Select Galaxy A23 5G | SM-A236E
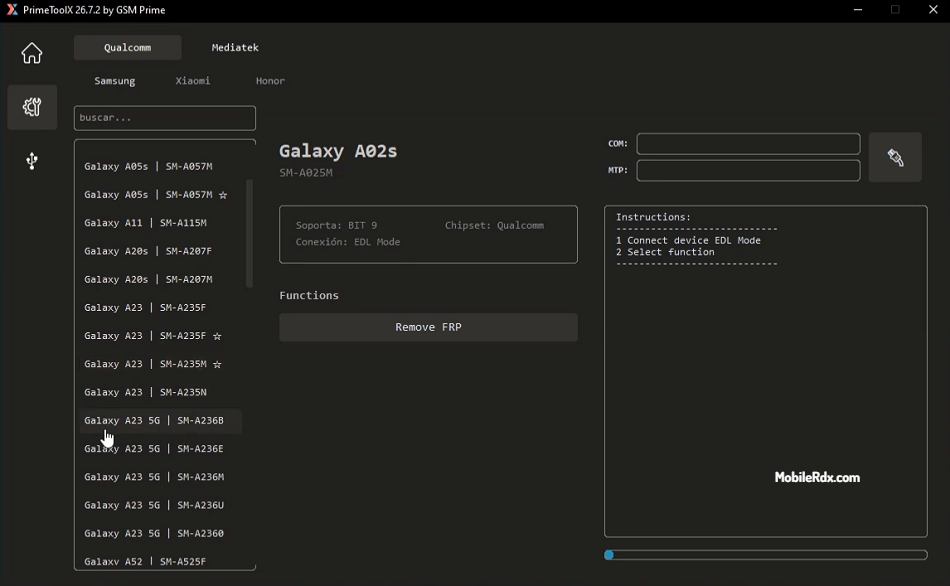 (x=161, y=448)
